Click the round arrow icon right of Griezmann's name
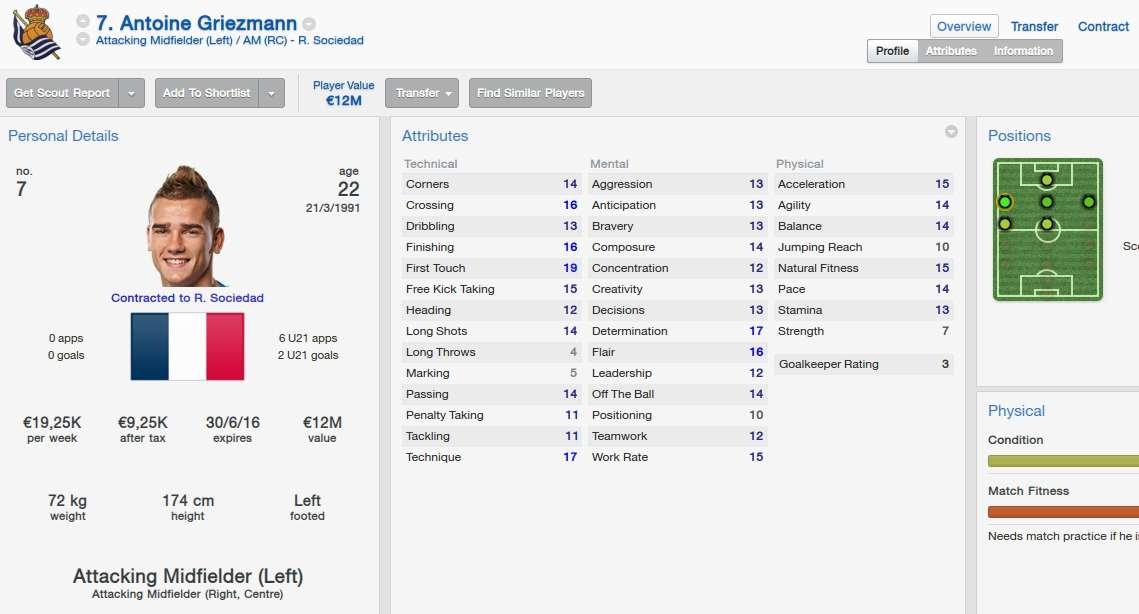Image resolution: width=1139 pixels, height=614 pixels. tap(309, 23)
